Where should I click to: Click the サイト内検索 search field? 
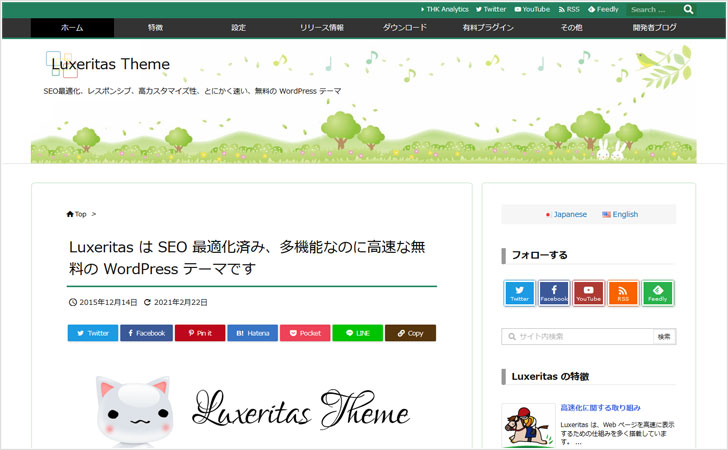click(x=577, y=337)
